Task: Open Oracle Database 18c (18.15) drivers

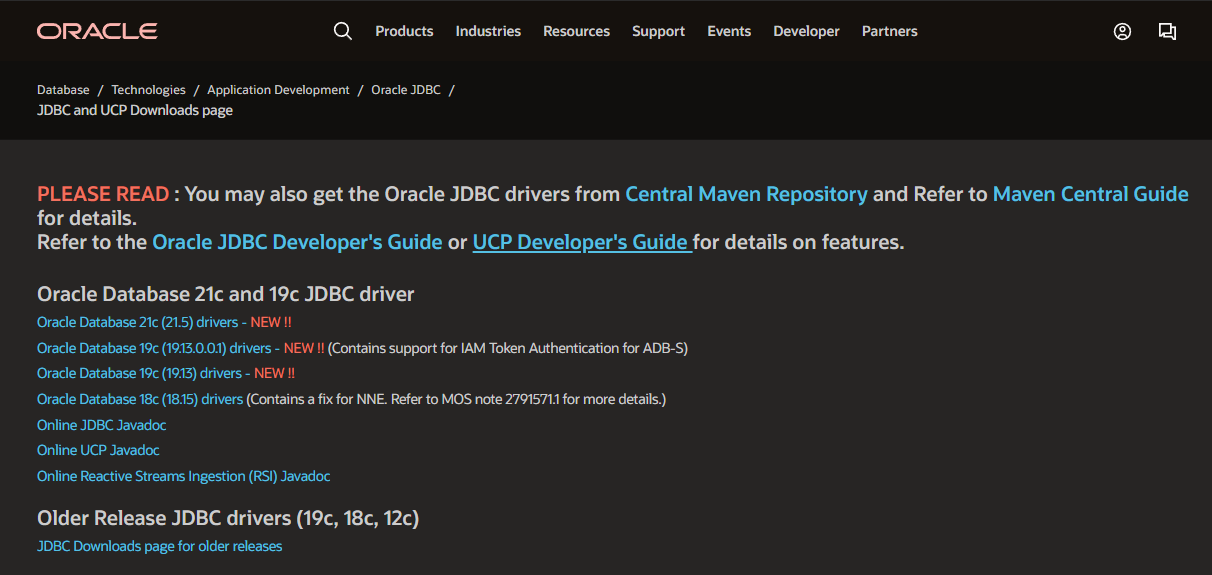Action: pos(140,399)
